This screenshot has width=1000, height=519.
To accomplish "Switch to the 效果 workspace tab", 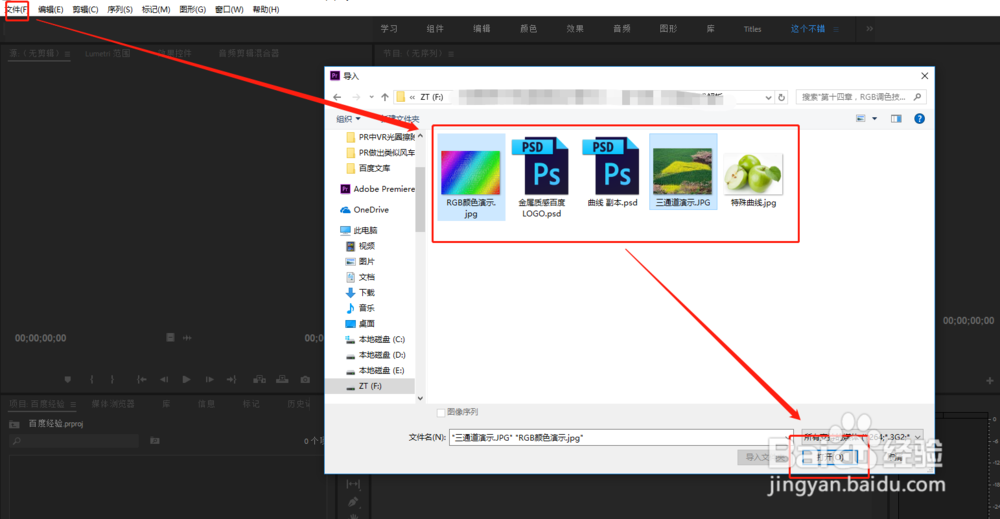I will [575, 29].
